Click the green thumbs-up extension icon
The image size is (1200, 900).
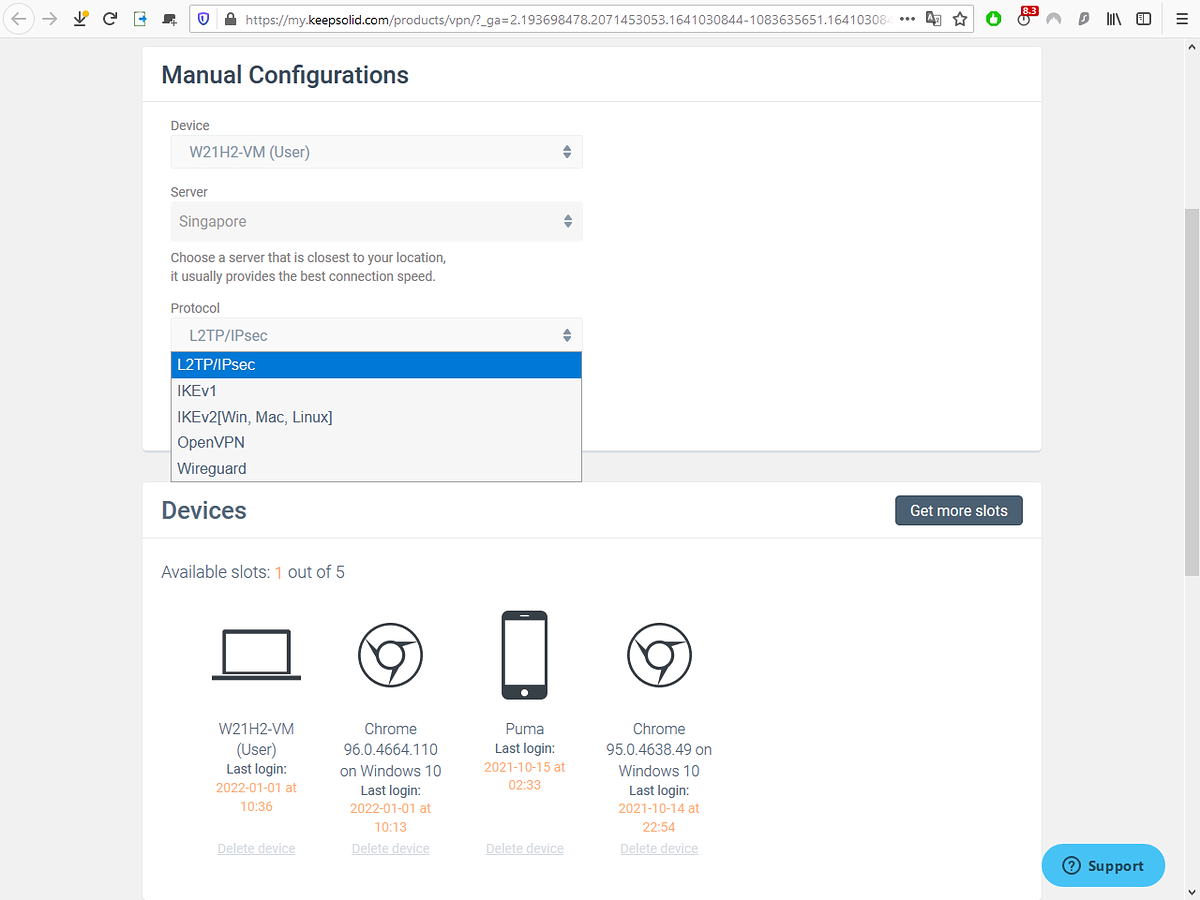[x=993, y=18]
